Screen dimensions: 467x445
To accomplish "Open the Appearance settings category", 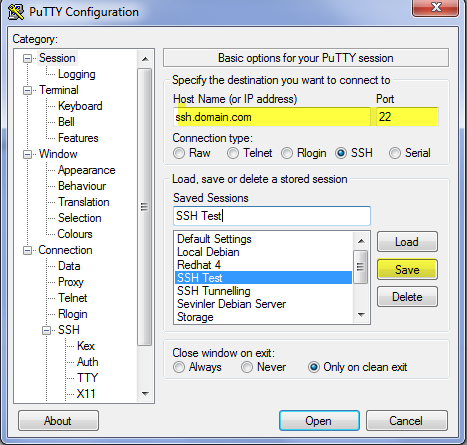I will tap(87, 170).
